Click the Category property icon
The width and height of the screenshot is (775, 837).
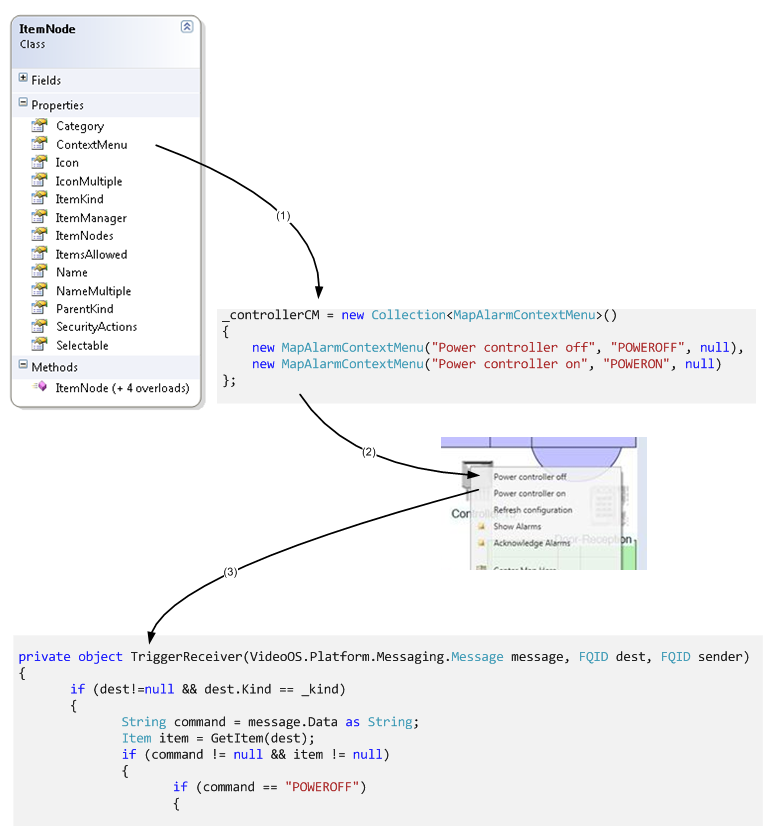39,125
